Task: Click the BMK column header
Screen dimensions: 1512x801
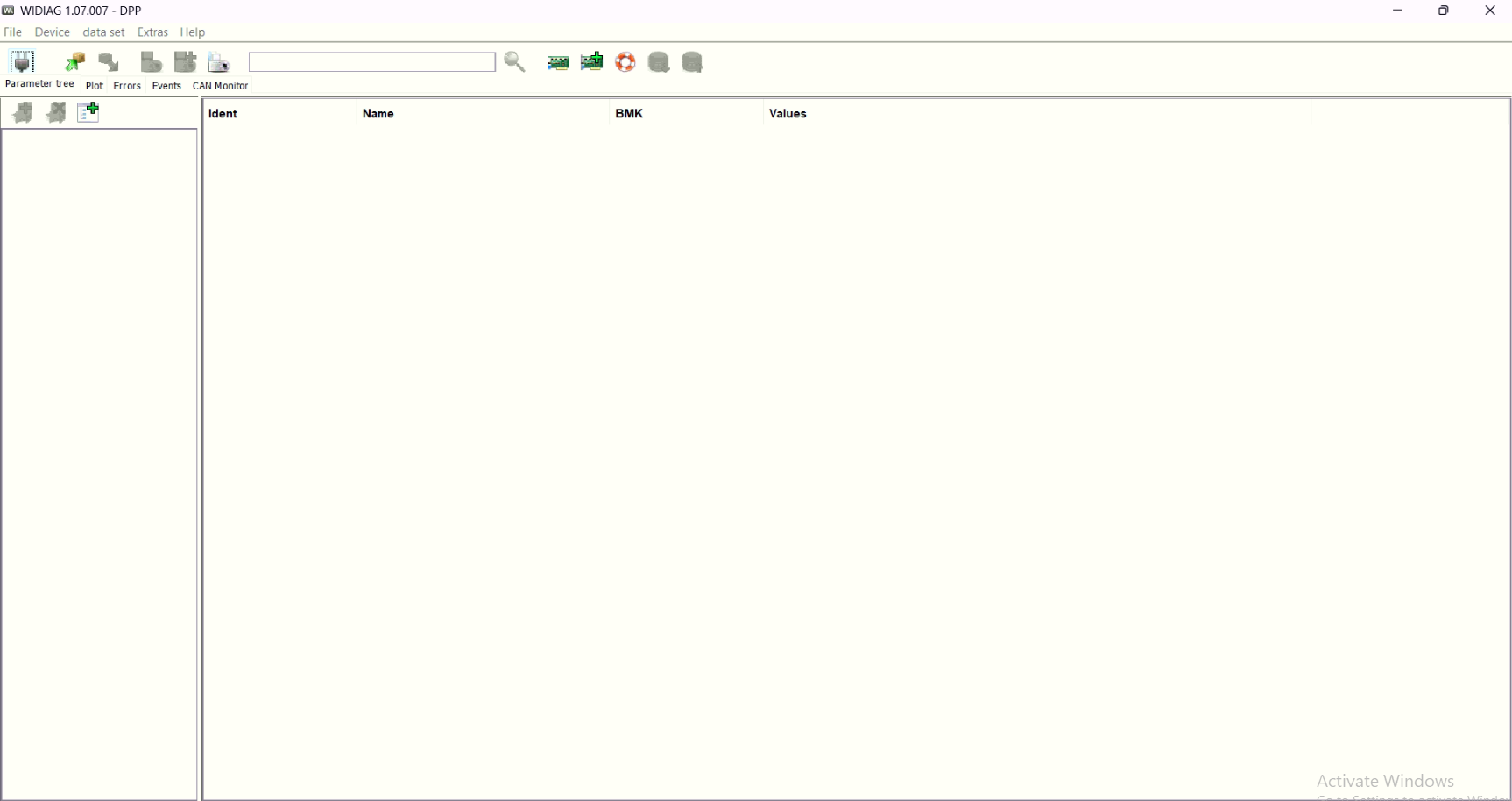Action: click(687, 113)
